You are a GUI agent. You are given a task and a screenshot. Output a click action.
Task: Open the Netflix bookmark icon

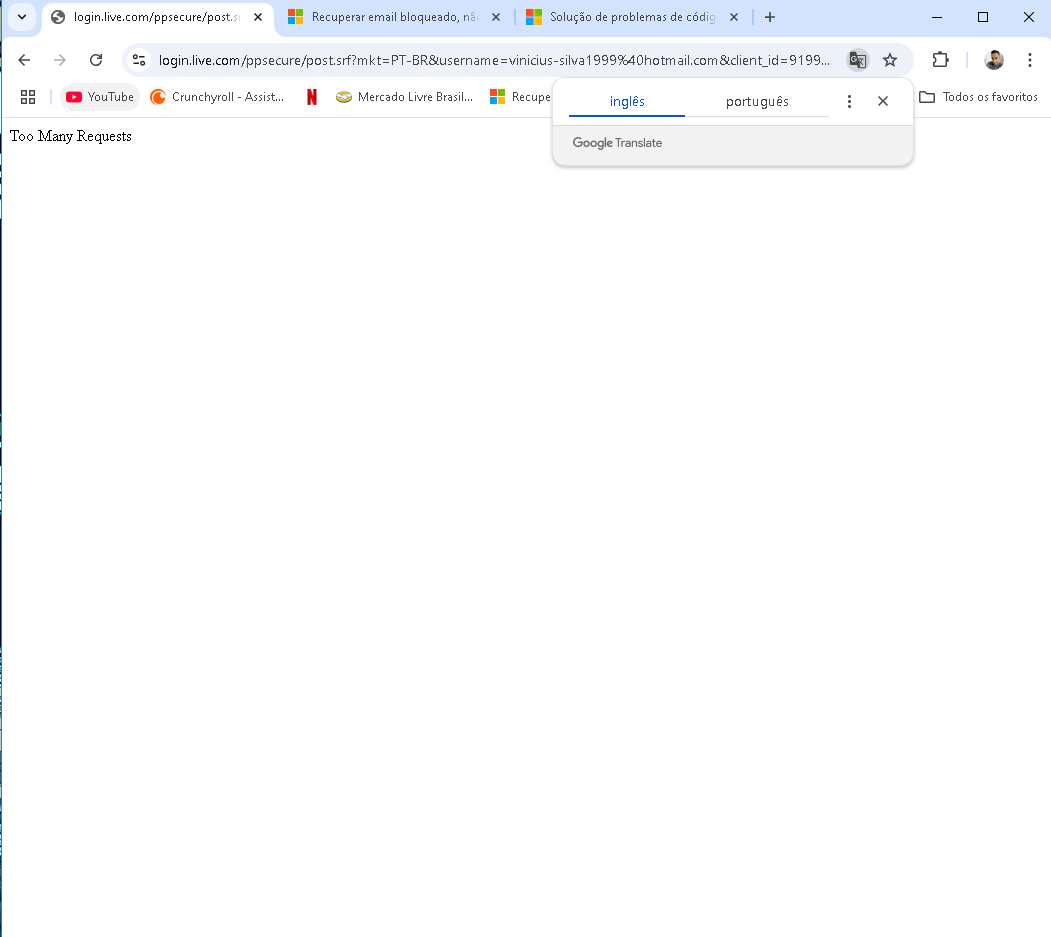pos(312,97)
